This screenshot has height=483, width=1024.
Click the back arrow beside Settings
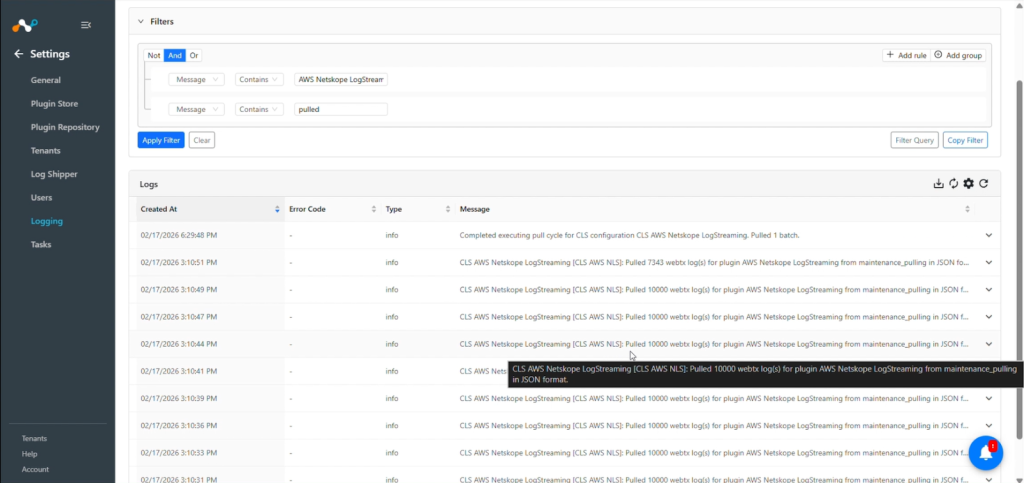pos(18,54)
